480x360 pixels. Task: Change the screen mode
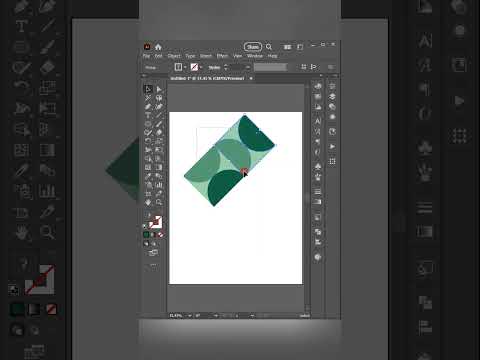[x=153, y=253]
